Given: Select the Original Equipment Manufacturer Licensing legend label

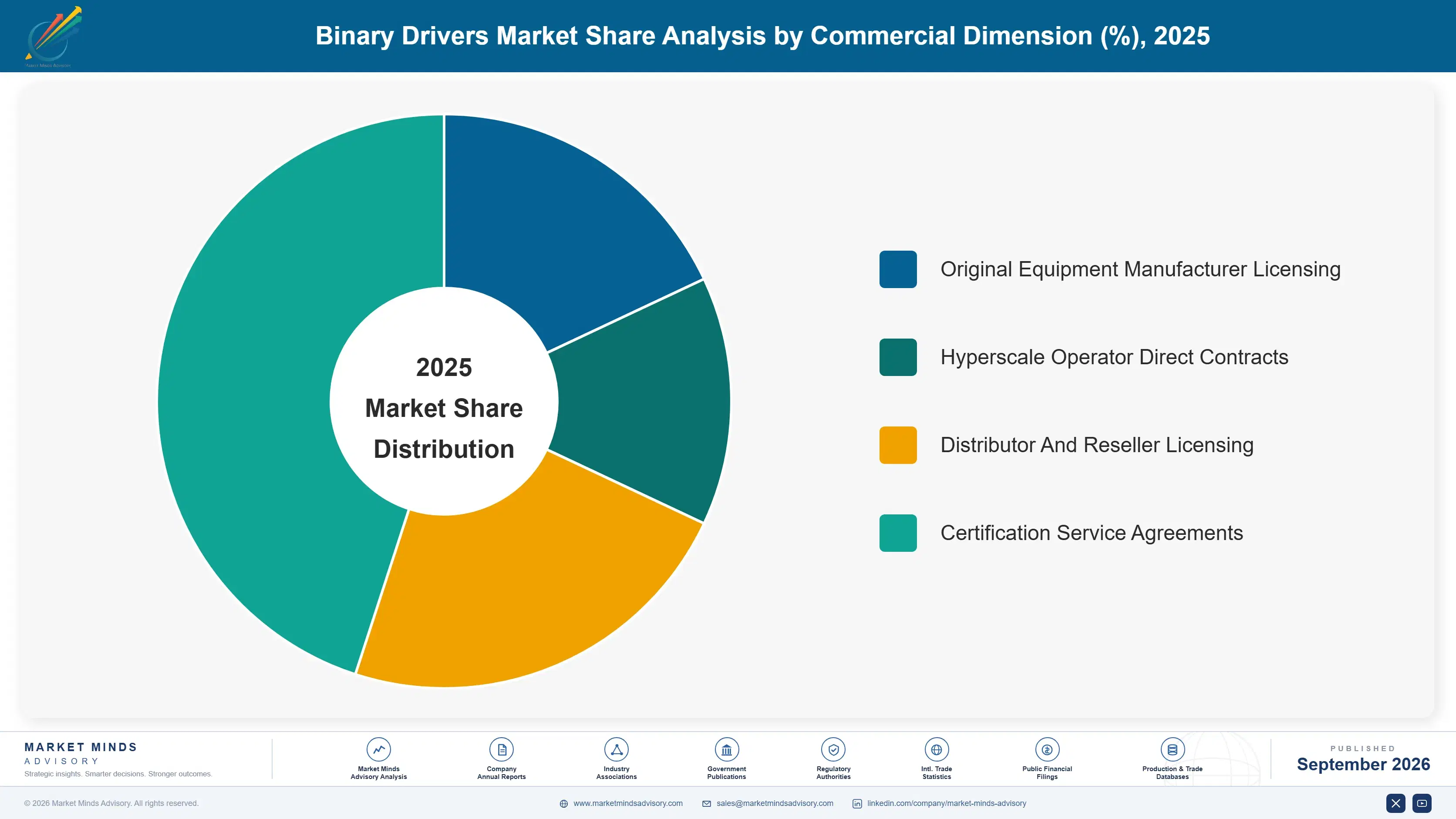Looking at the screenshot, I should click(1140, 269).
